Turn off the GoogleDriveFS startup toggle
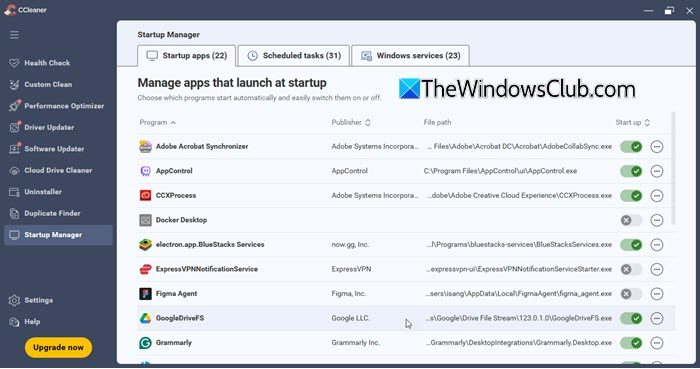Image resolution: width=700 pixels, height=369 pixels. 631,318
